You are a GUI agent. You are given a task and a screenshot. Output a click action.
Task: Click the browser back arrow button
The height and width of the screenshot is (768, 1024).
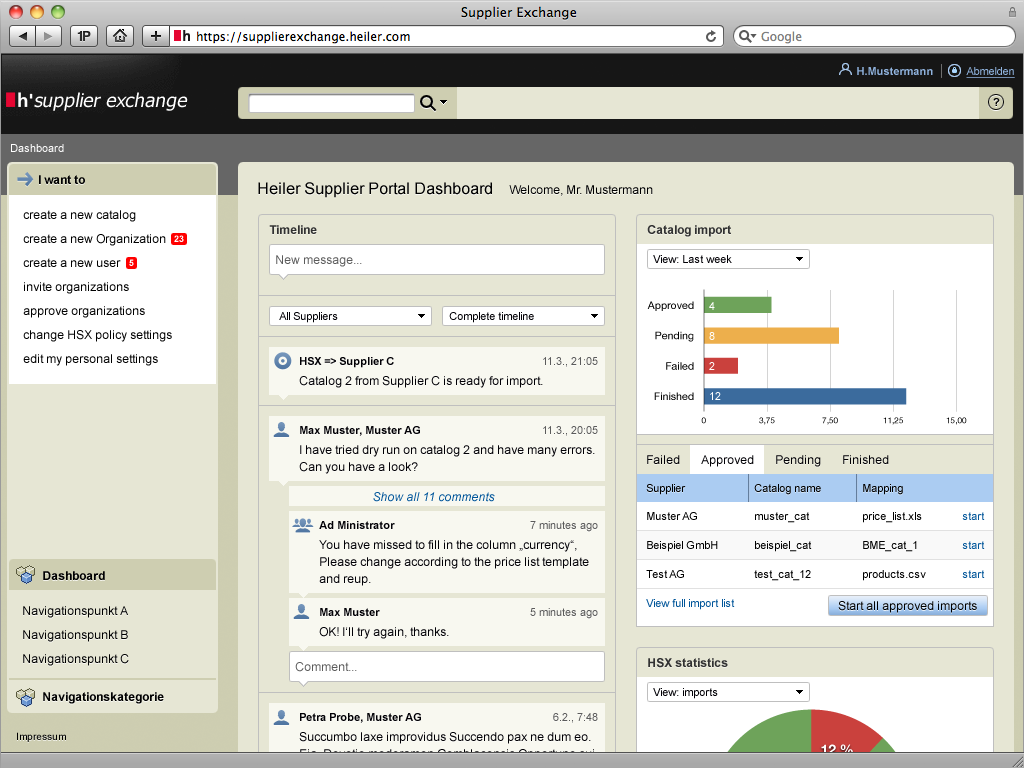click(22, 36)
